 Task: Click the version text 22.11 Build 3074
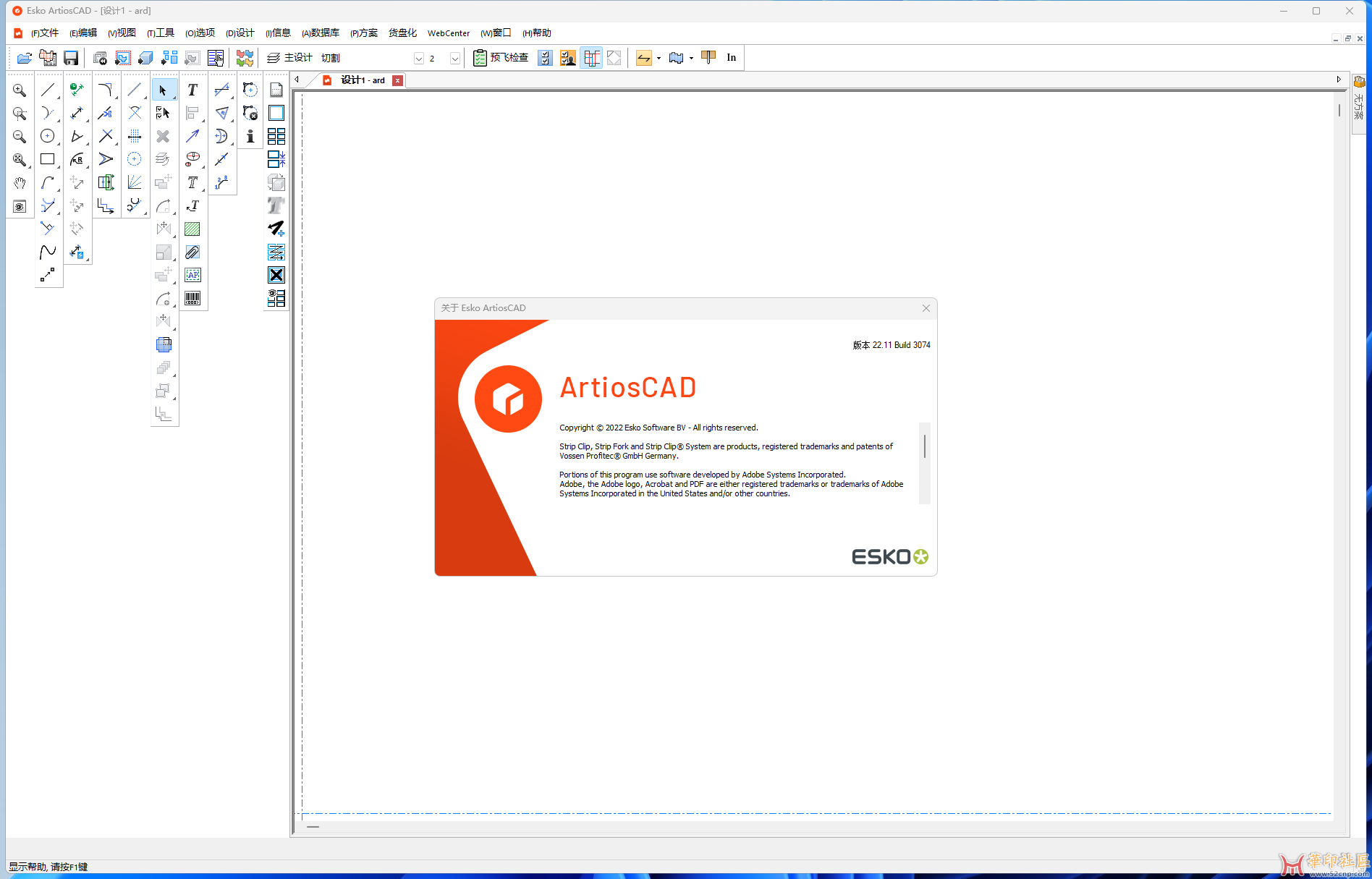(892, 345)
